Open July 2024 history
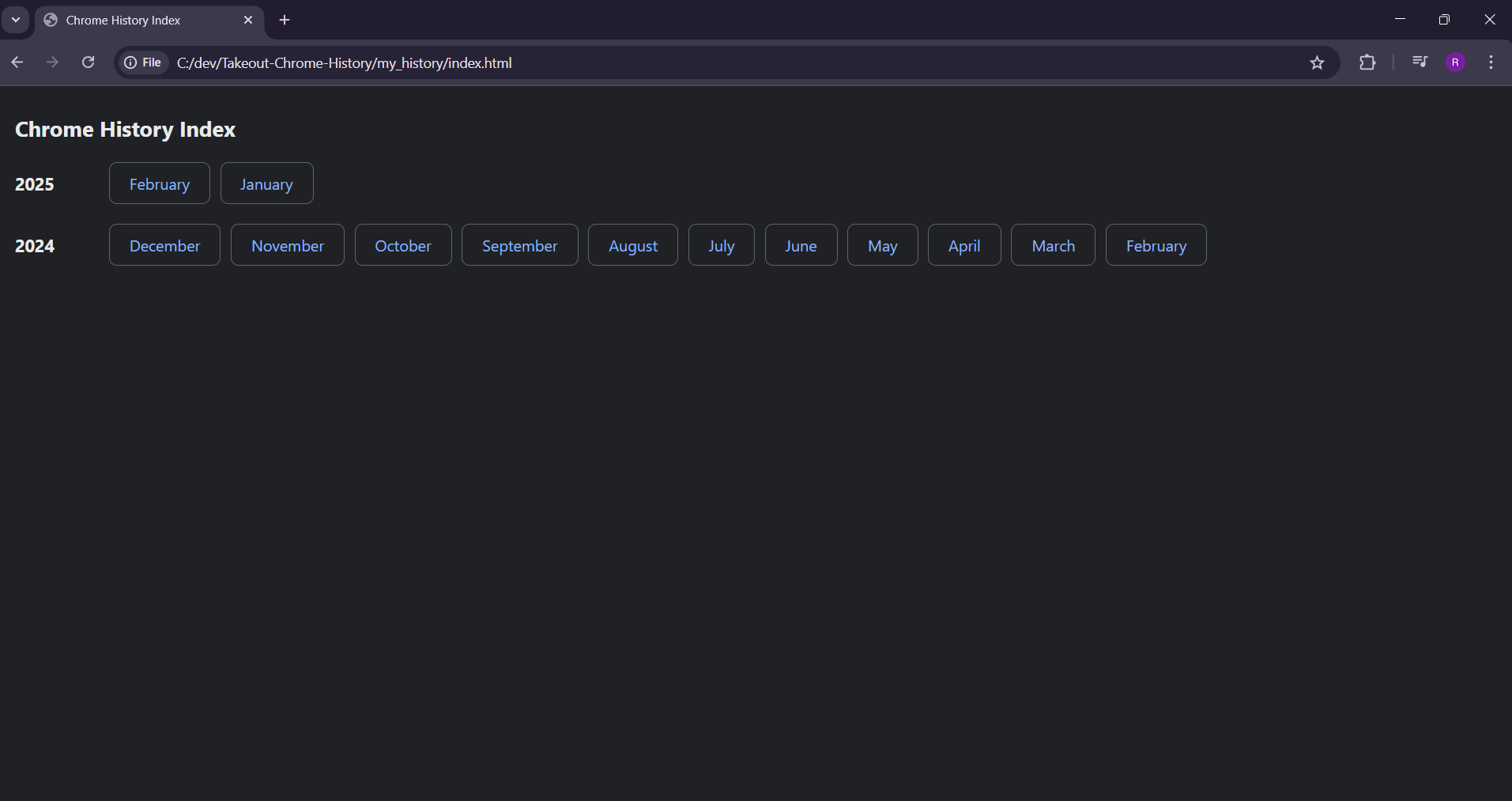Screen dimensions: 1512x801 coord(722,245)
